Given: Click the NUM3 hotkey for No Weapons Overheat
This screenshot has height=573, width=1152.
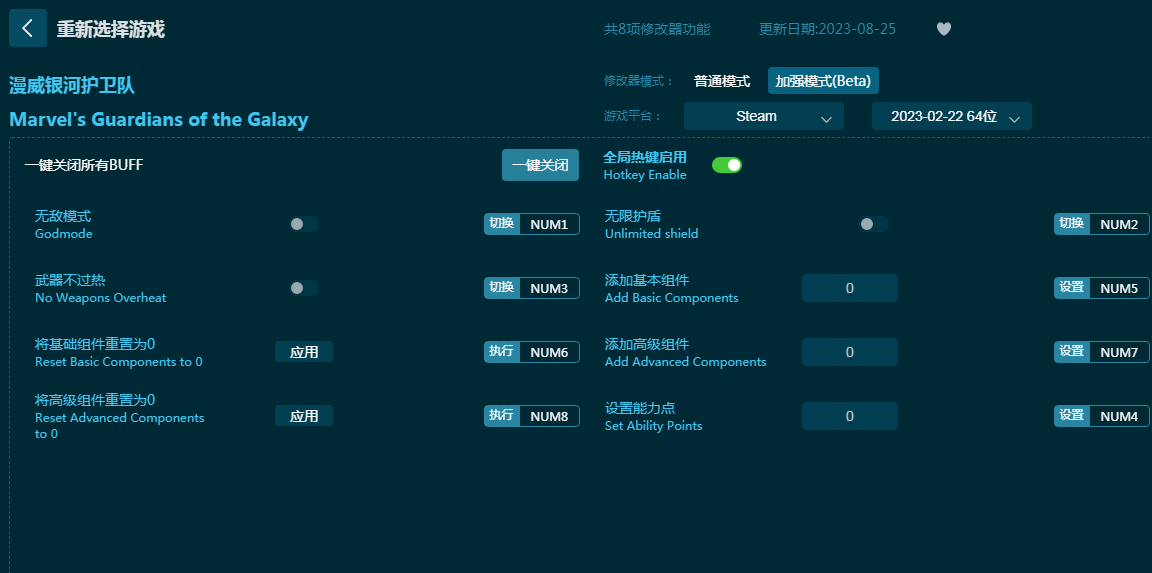Looking at the screenshot, I should point(549,288).
